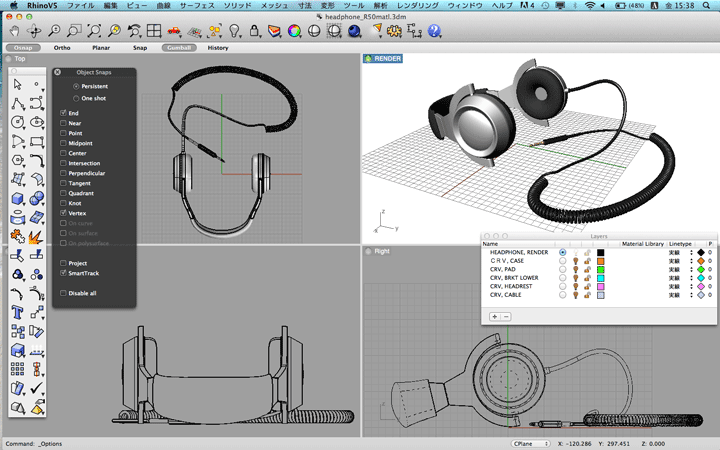Select the Text tool in left palette

tap(18, 313)
